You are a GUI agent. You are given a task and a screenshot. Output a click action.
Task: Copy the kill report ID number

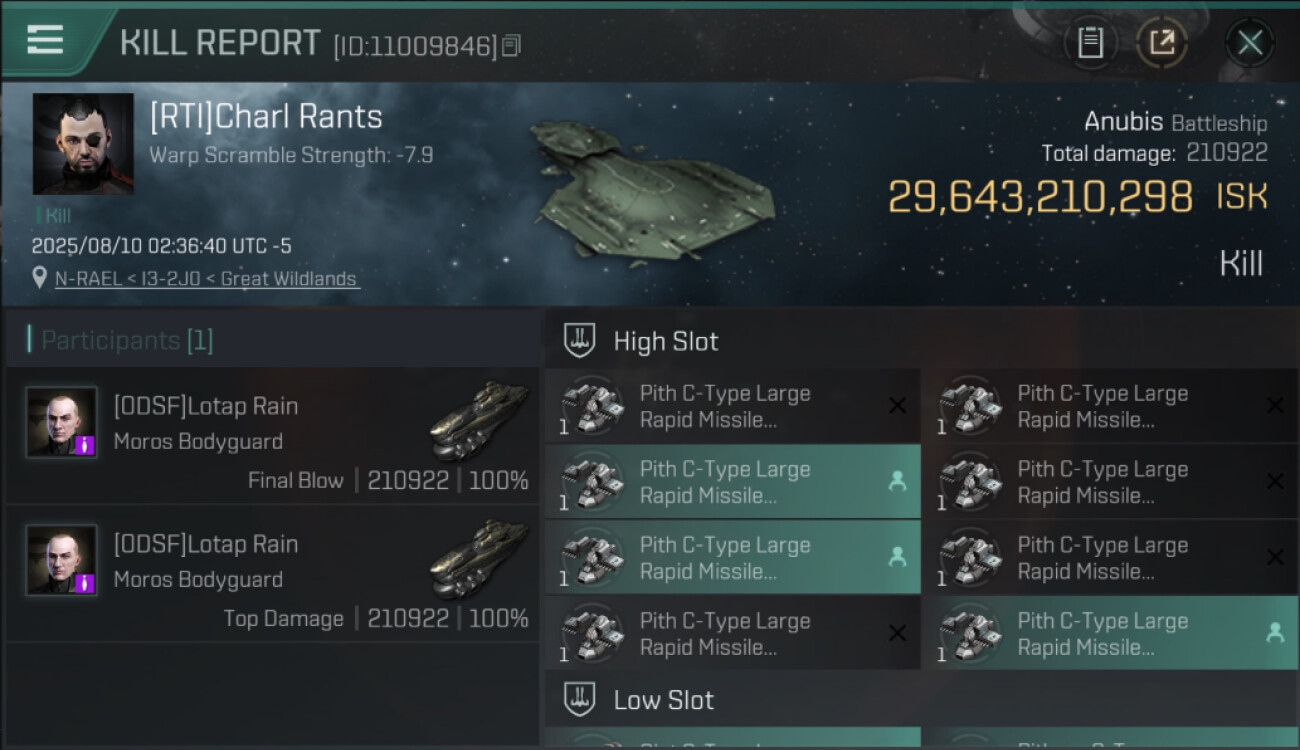(x=512, y=46)
